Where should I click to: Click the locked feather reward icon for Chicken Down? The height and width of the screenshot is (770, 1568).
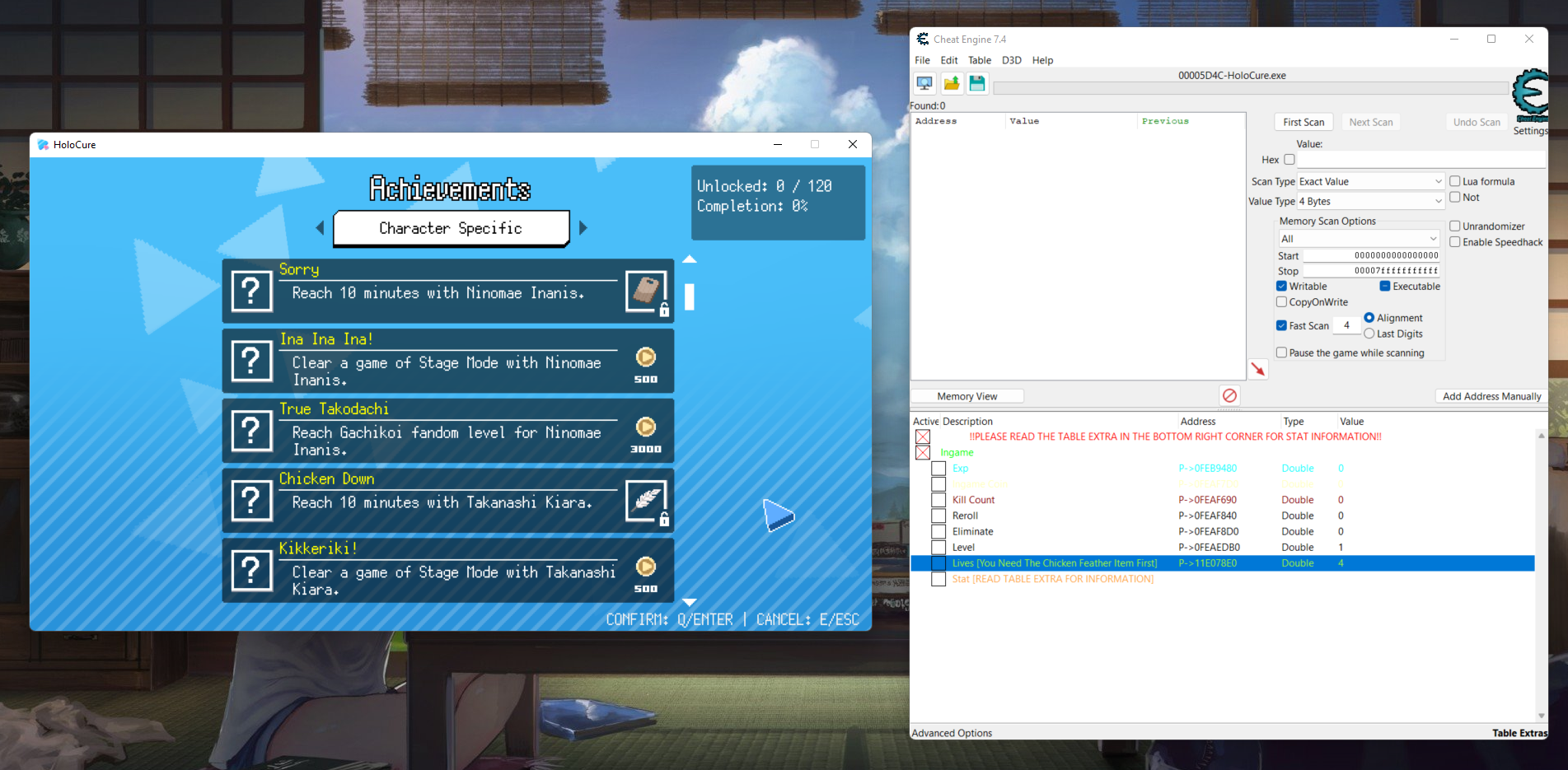(x=646, y=501)
